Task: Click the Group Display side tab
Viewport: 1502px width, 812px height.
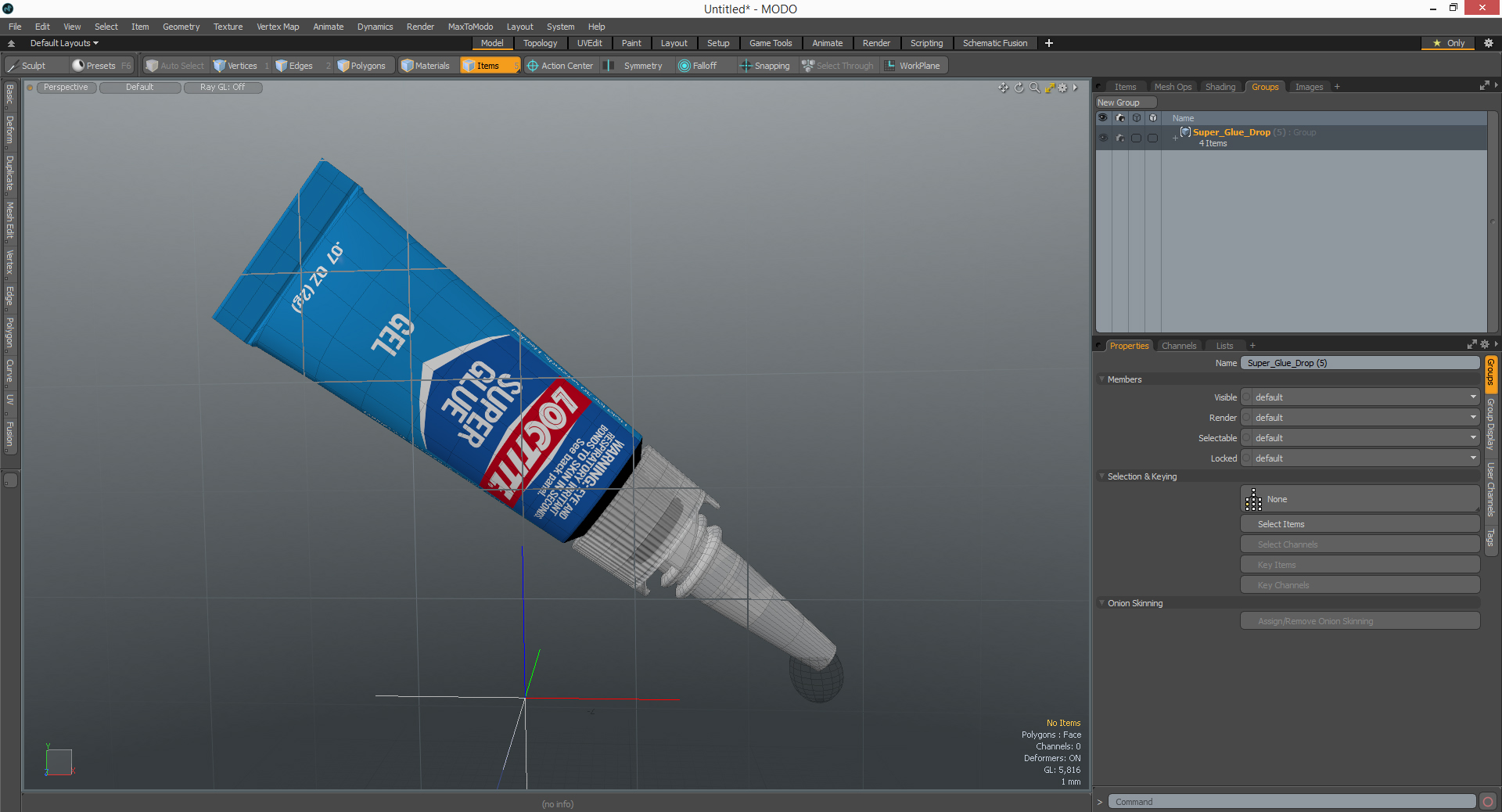Action: [1491, 424]
